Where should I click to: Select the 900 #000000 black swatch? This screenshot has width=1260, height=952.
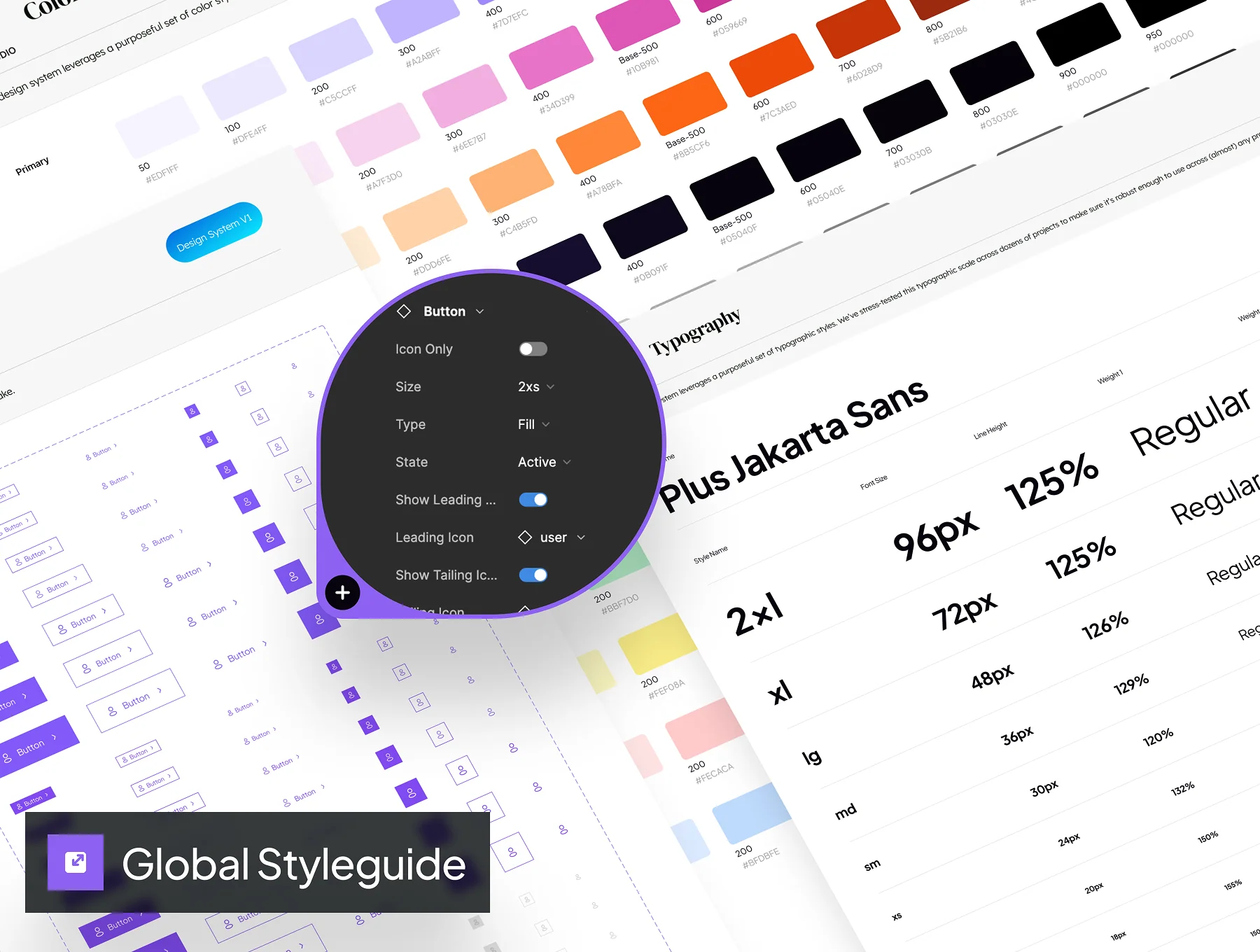[1079, 34]
